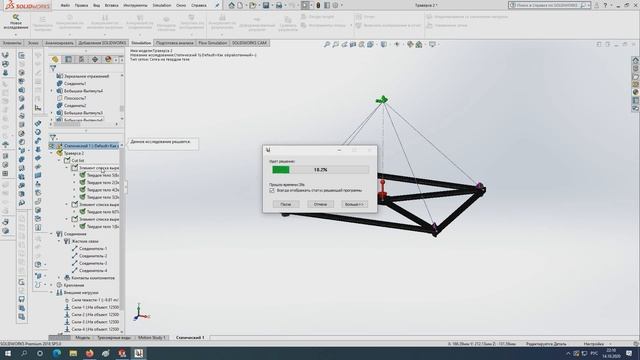Click the simulation tree filter funnel icon
The image size is (640, 360).
53,138
